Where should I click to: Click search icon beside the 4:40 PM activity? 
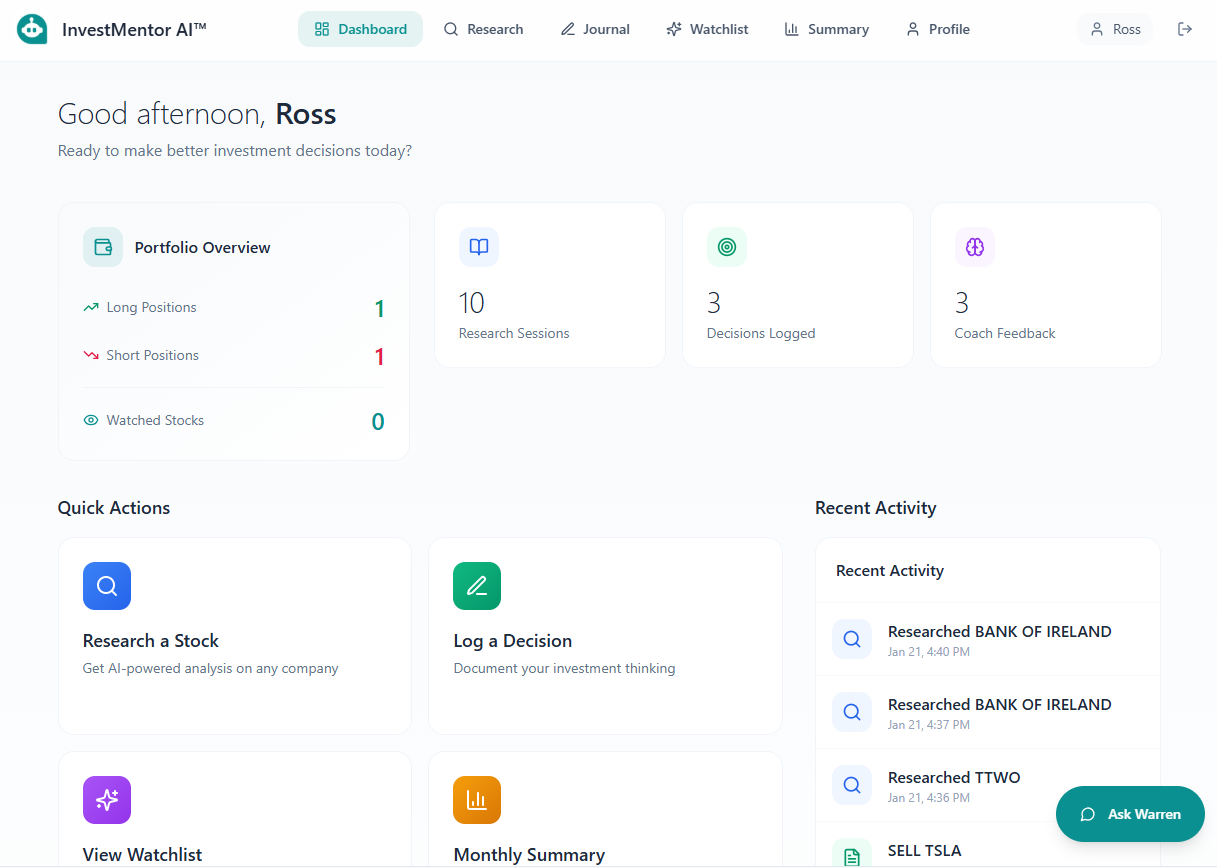tap(852, 639)
